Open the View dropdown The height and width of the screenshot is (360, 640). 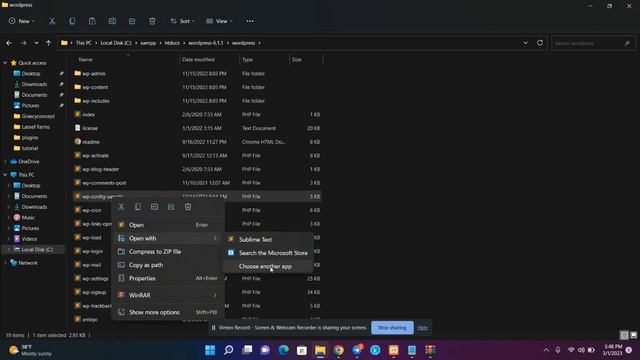pyautogui.click(x=219, y=21)
